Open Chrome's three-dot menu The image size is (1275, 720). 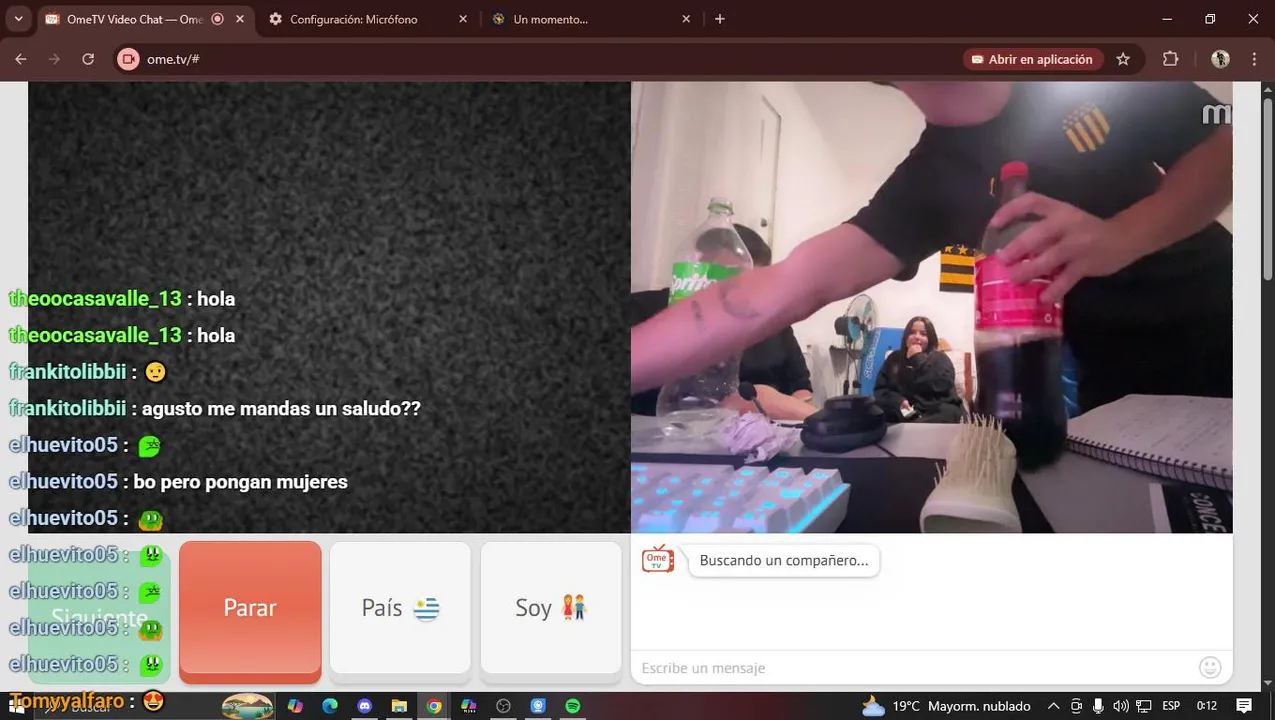pos(1254,59)
